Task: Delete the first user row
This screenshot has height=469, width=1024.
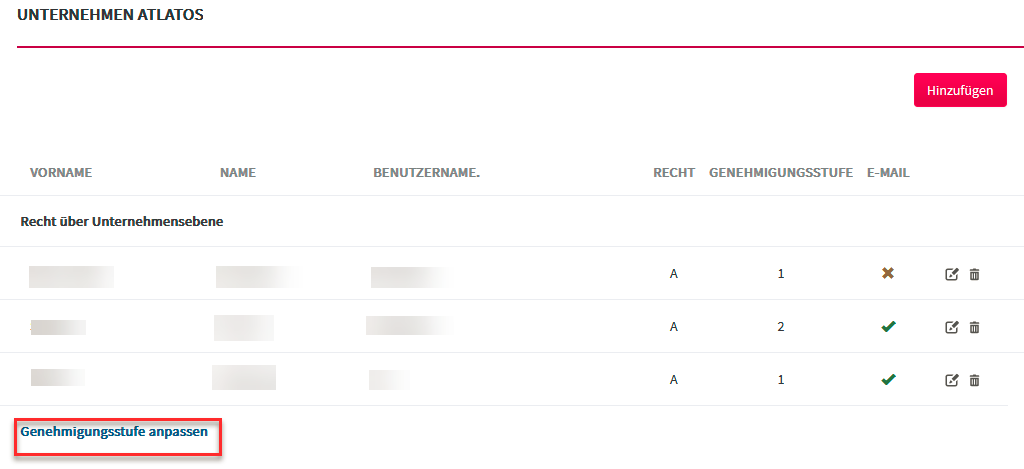Action: pos(974,274)
